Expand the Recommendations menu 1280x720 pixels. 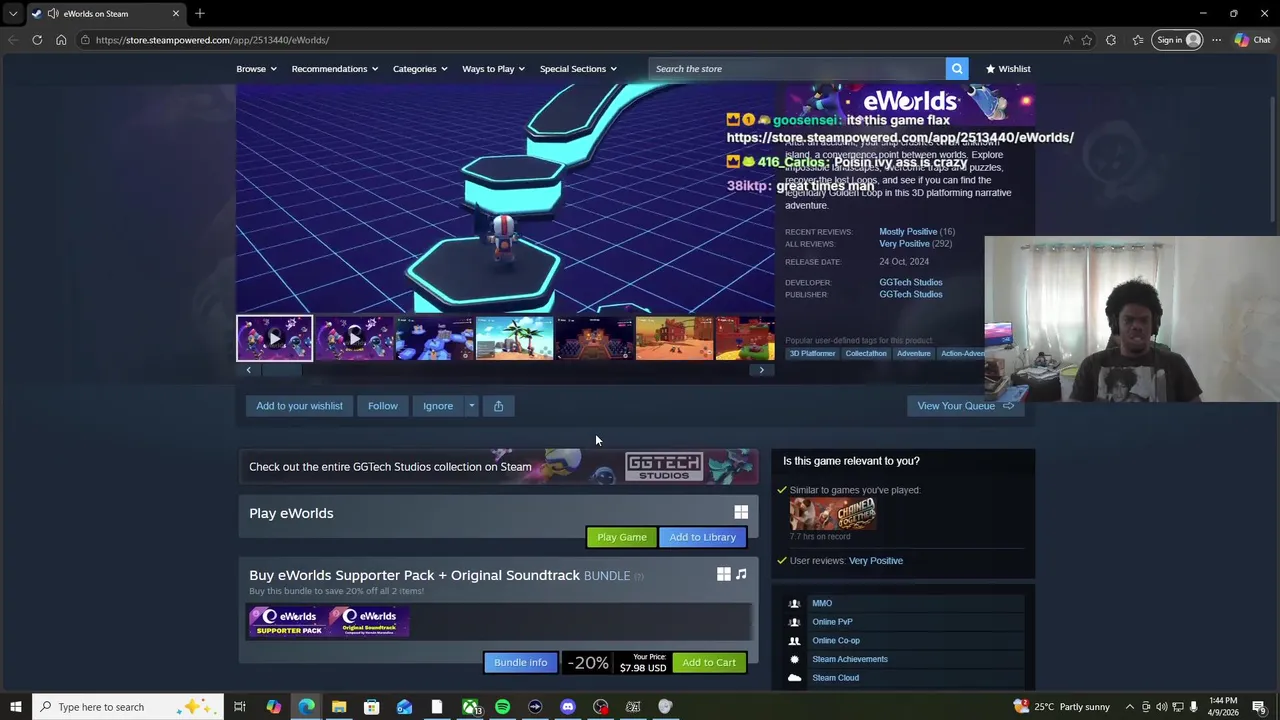[x=335, y=69]
